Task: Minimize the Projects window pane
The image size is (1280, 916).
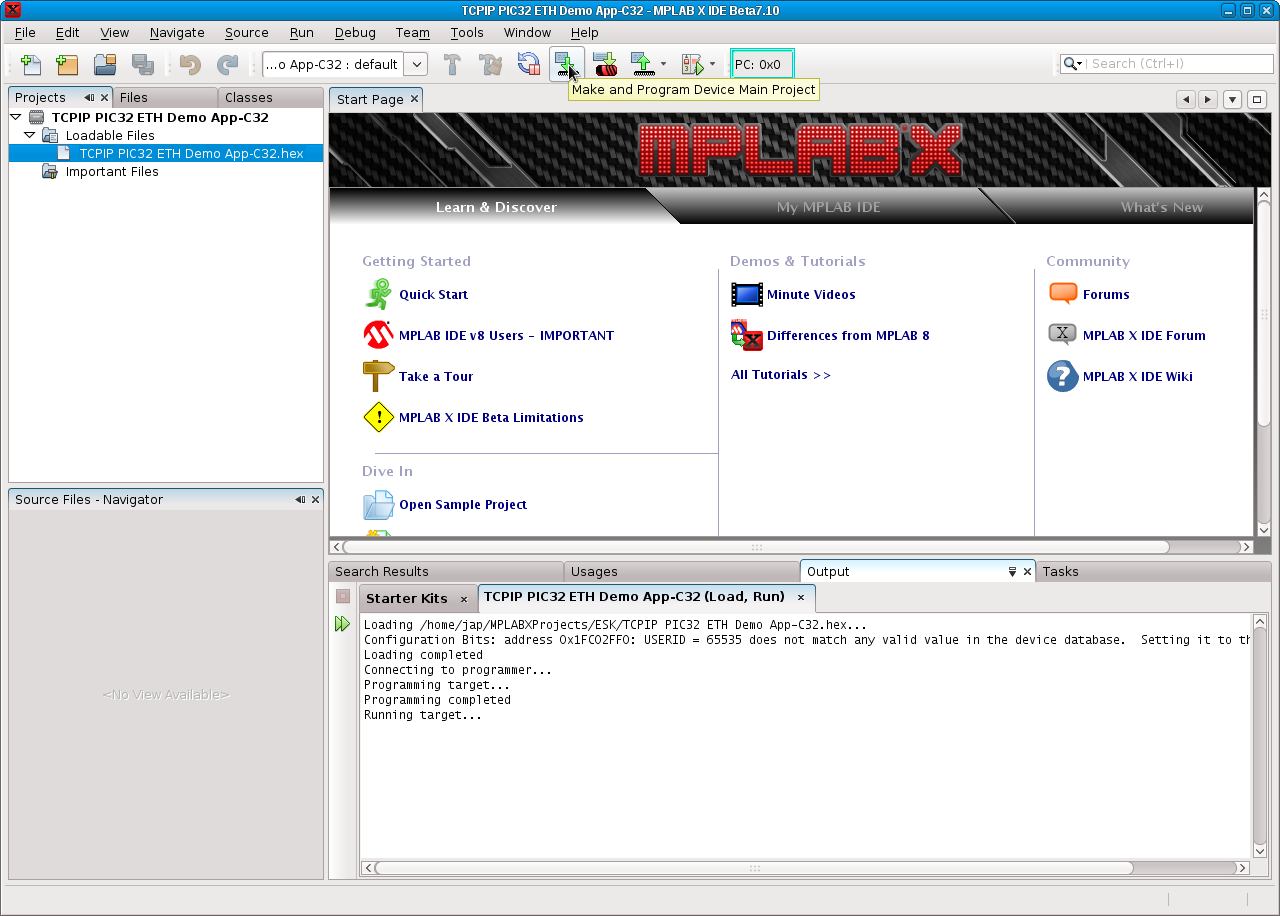Action: [x=89, y=98]
